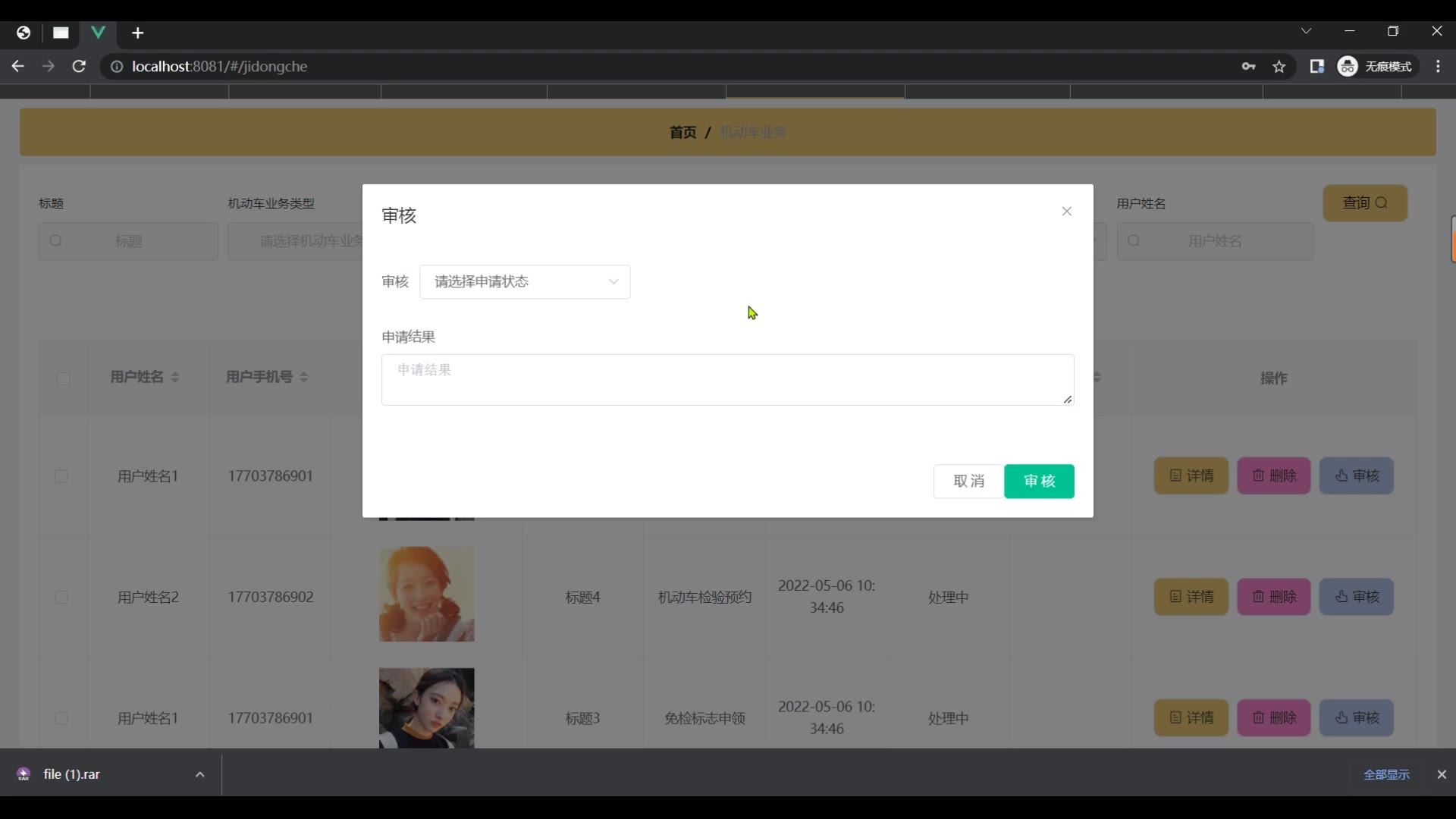Image resolution: width=1456 pixels, height=819 pixels.
Task: Bookmark page with star icon
Action: [x=1279, y=67]
